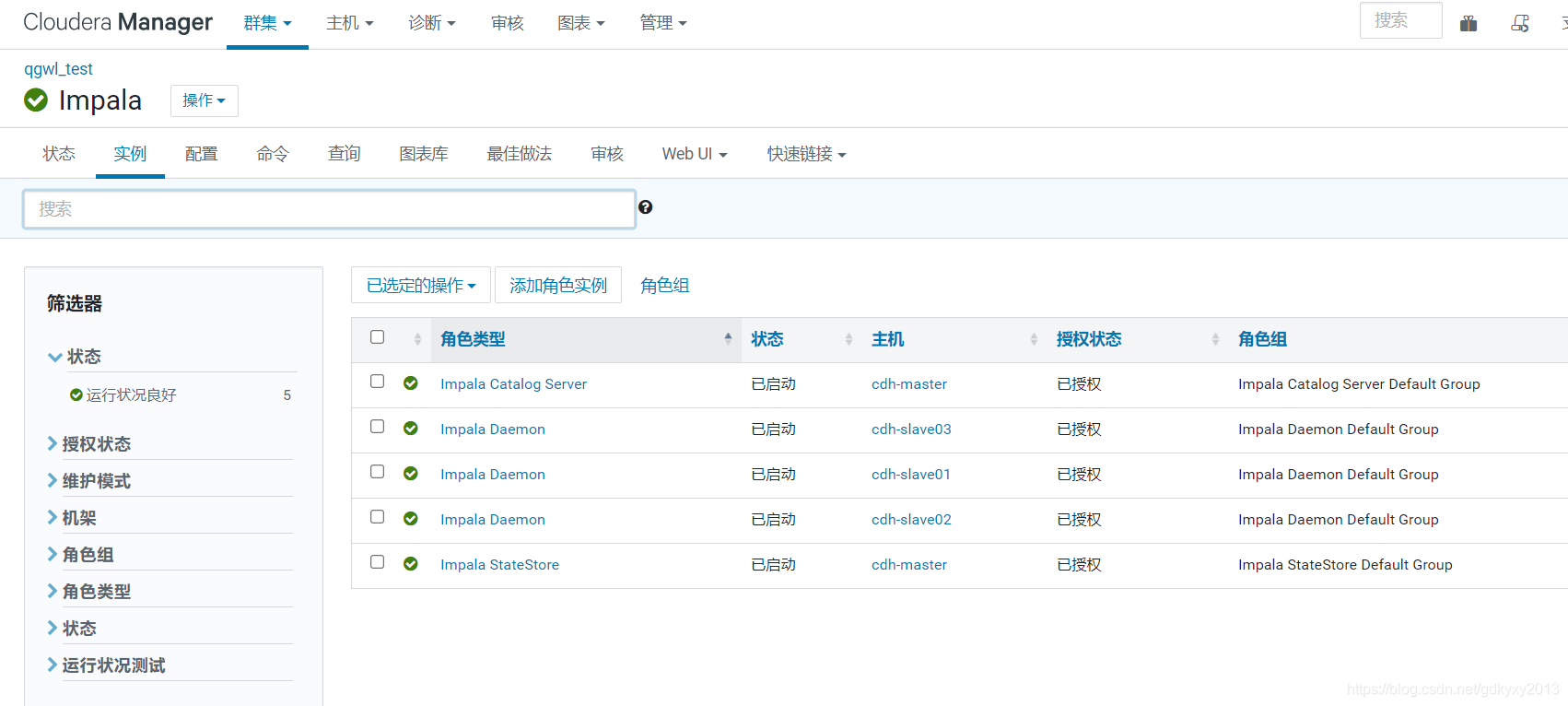The width and height of the screenshot is (1568, 706).
Task: Open the 主机 dropdown menu
Action: (x=350, y=23)
